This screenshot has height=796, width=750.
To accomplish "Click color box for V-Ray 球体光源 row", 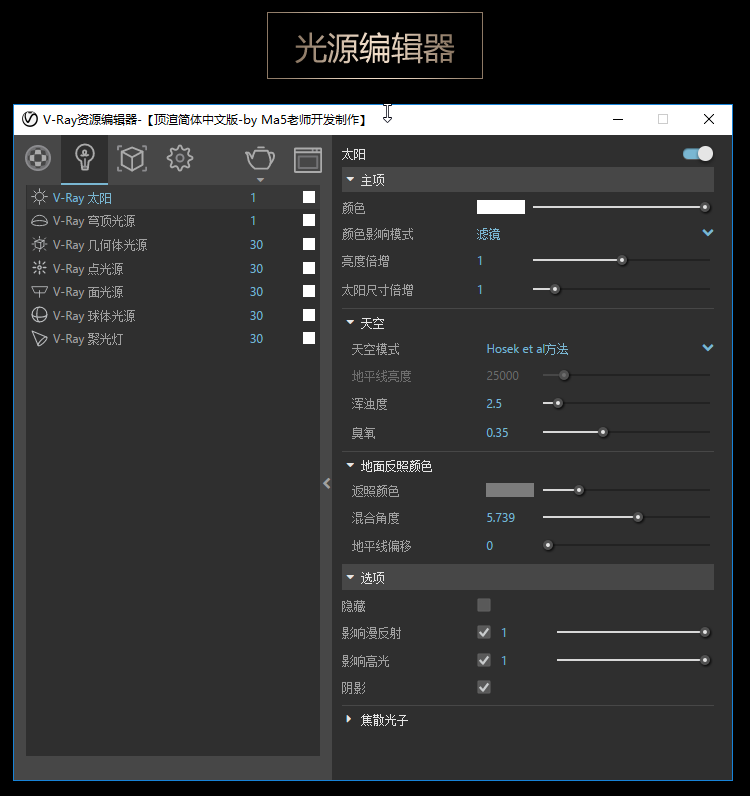I will pos(309,315).
